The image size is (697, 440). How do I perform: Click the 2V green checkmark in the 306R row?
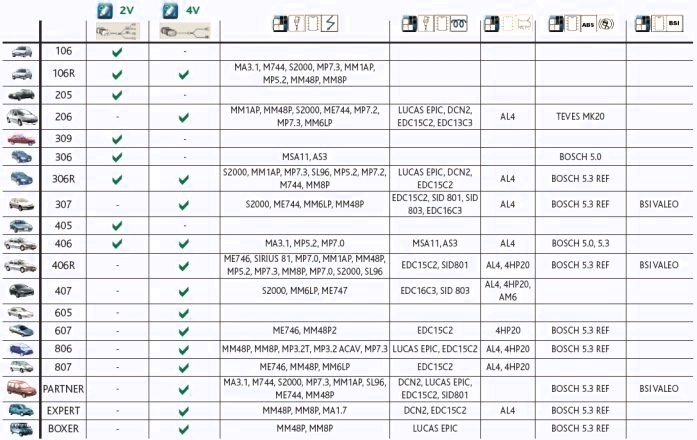coord(117,180)
